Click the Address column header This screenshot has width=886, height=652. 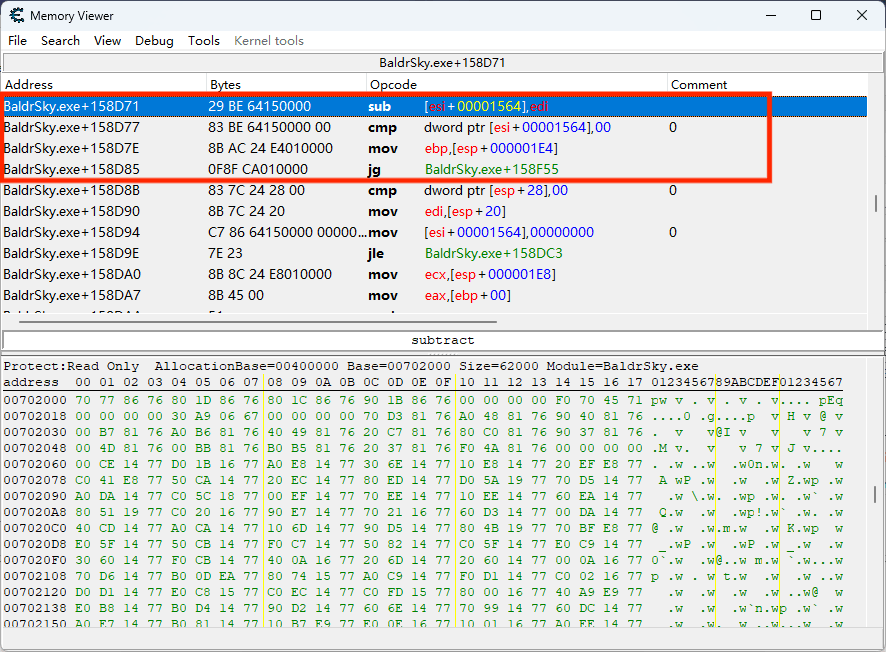pos(104,85)
